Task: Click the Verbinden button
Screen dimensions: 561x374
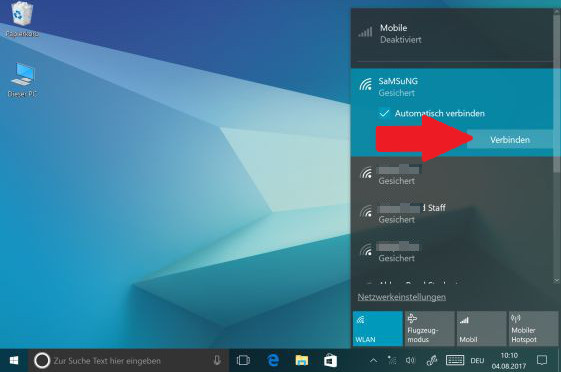Action: click(509, 140)
